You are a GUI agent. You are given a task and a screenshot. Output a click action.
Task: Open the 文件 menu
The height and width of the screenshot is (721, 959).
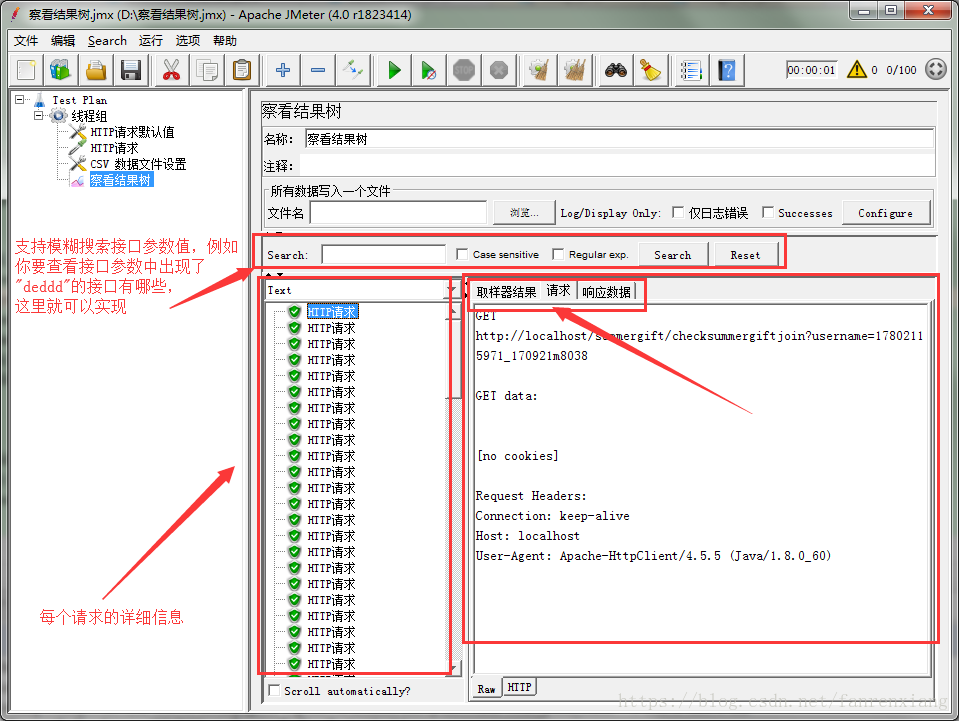point(26,40)
